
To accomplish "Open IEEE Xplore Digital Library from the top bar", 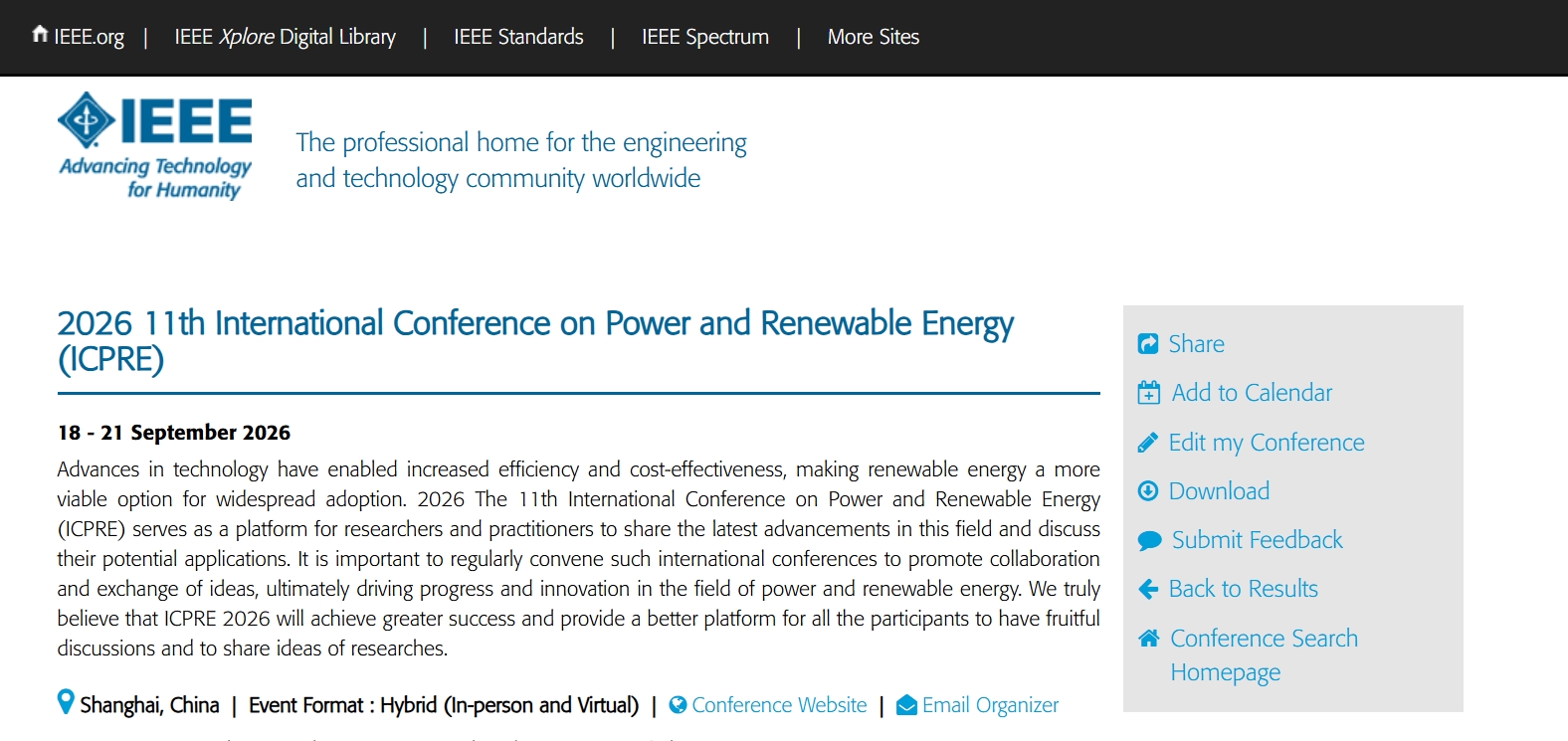I will point(285,37).
